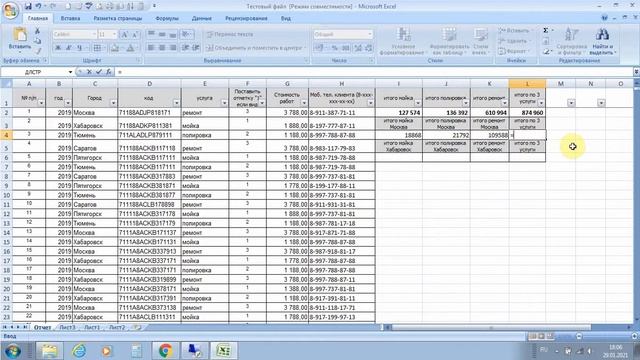Save the workbook from Quick Access toolbar

(28, 6)
